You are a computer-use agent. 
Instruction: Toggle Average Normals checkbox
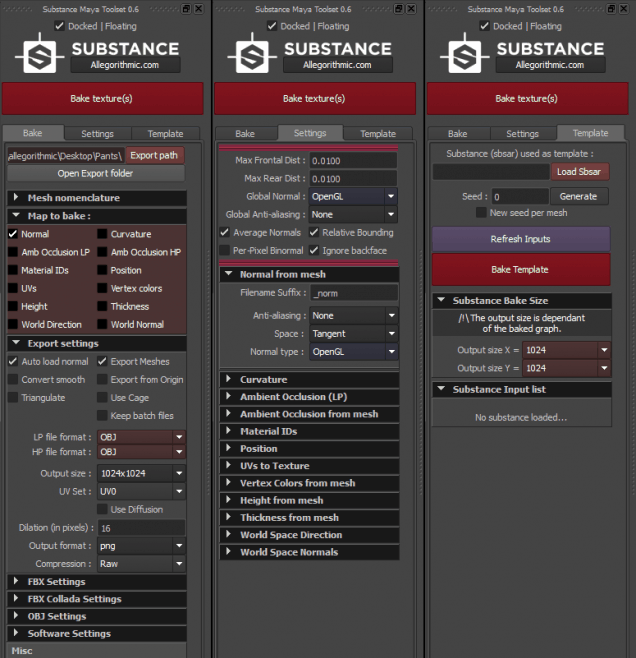pyautogui.click(x=224, y=232)
